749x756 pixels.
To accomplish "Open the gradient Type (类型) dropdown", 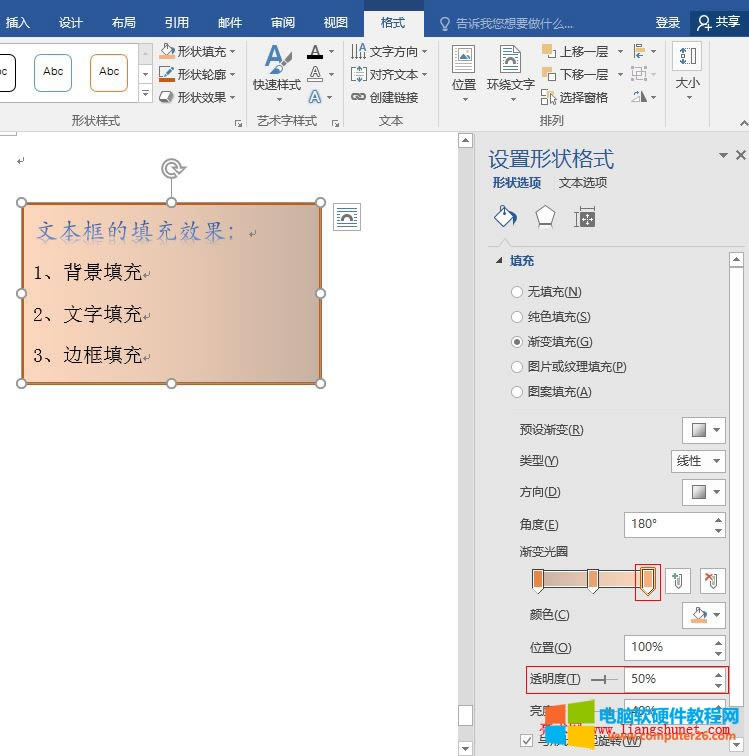I will coord(699,461).
